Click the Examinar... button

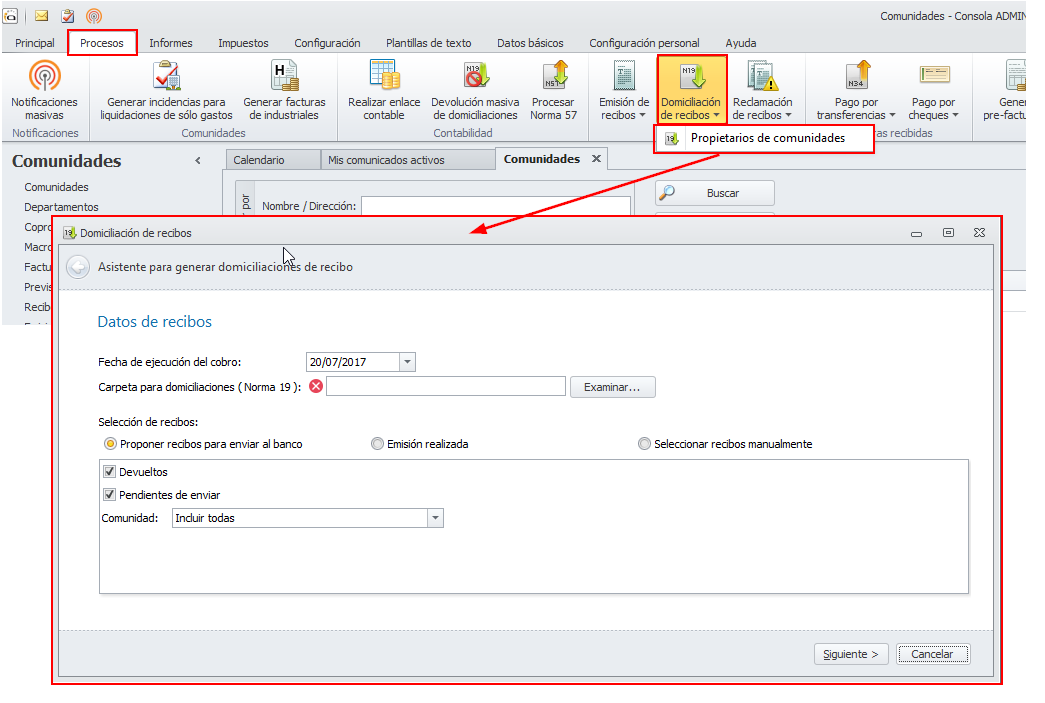(x=612, y=386)
